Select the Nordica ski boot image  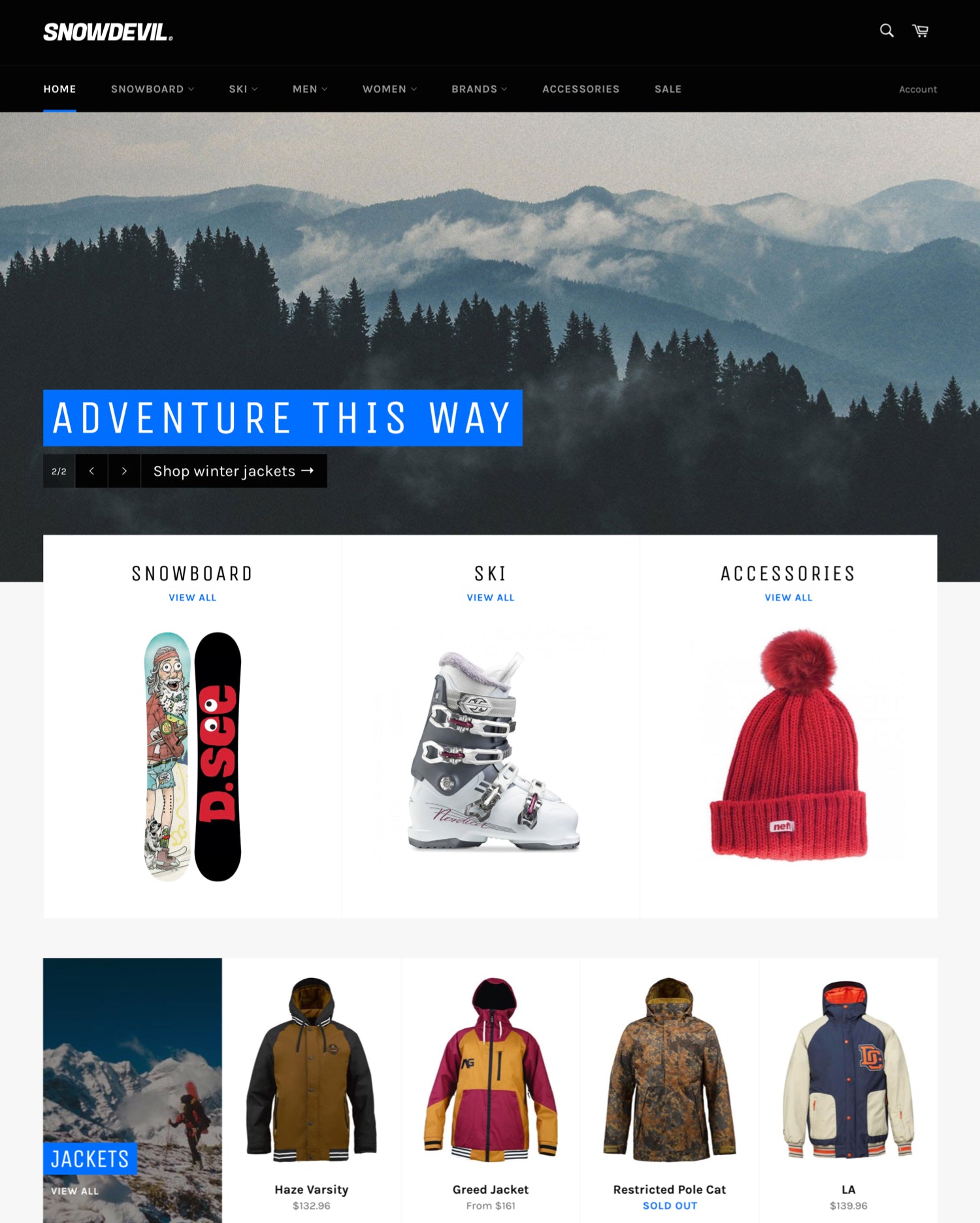491,750
